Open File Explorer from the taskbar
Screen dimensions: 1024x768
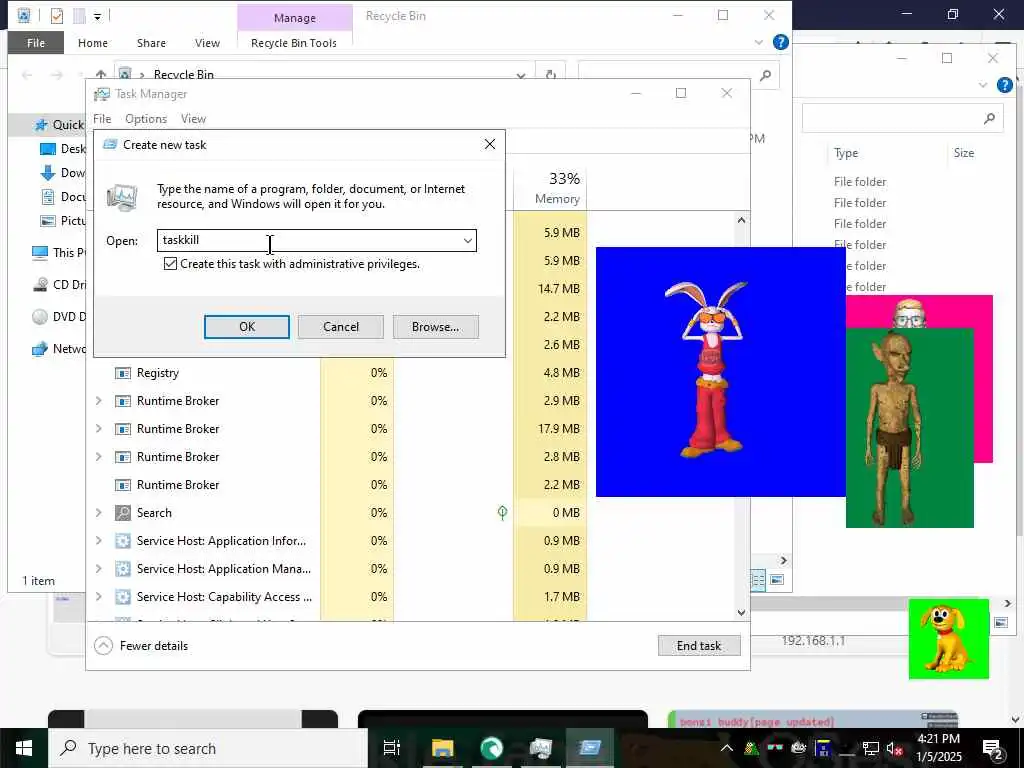[x=442, y=748]
